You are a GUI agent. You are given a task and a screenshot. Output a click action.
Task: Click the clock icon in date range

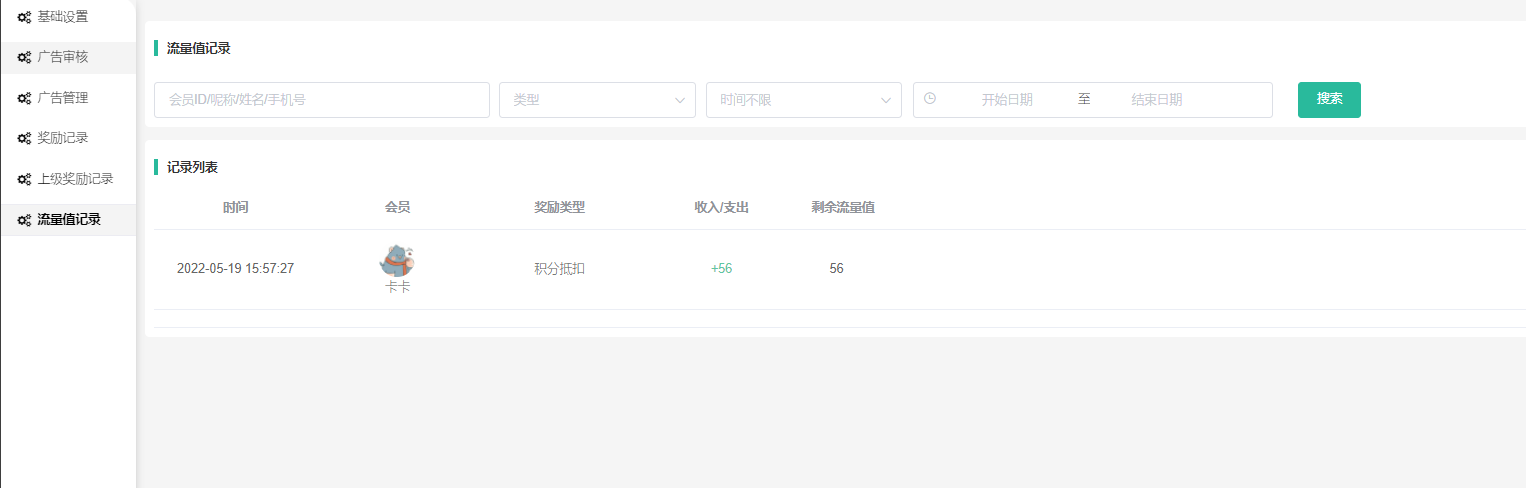(930, 99)
